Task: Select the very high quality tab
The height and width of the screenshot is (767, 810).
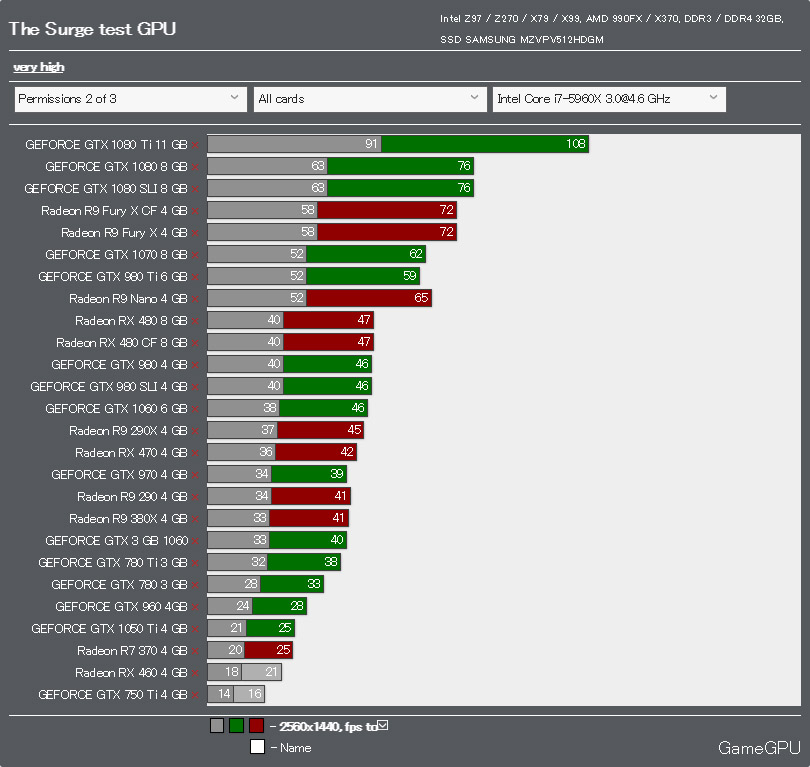Action: click(39, 67)
